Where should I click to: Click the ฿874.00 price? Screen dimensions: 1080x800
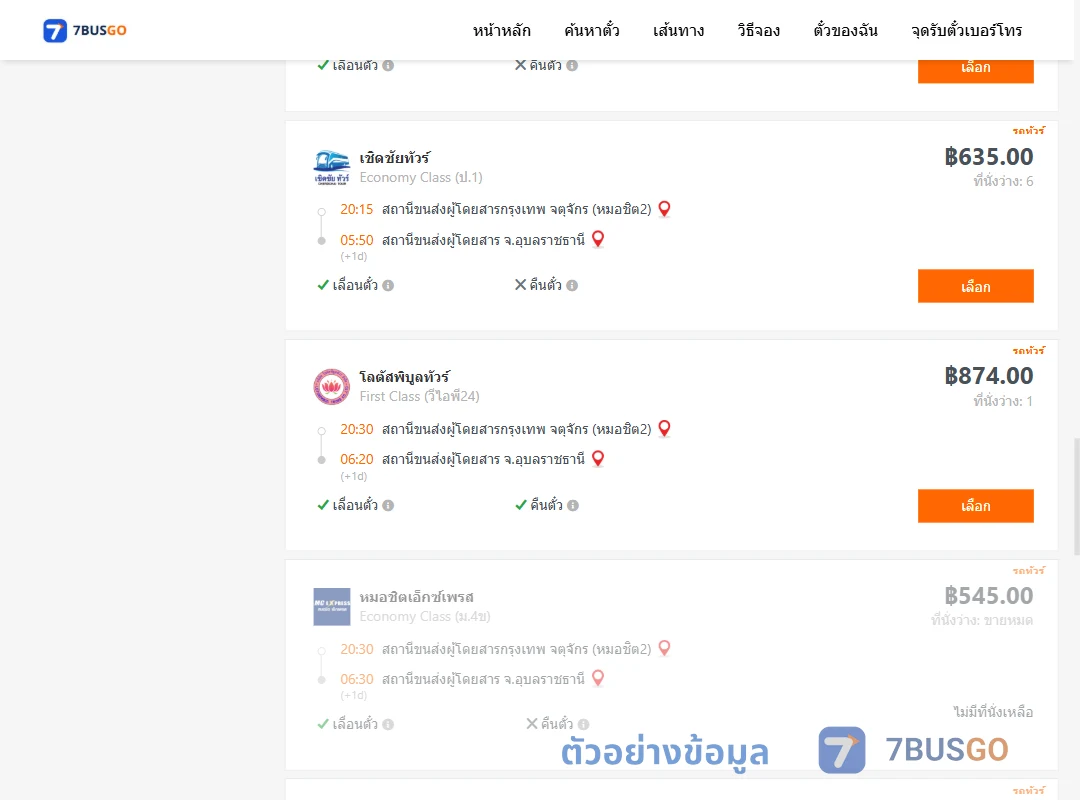[x=988, y=376]
